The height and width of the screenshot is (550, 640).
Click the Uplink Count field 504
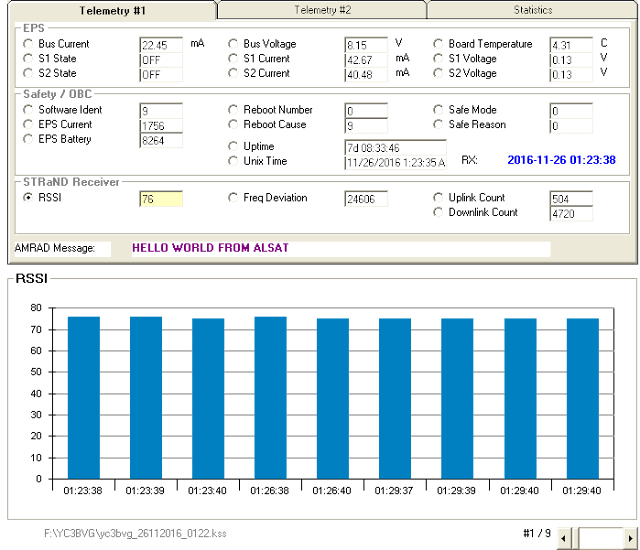click(x=571, y=199)
